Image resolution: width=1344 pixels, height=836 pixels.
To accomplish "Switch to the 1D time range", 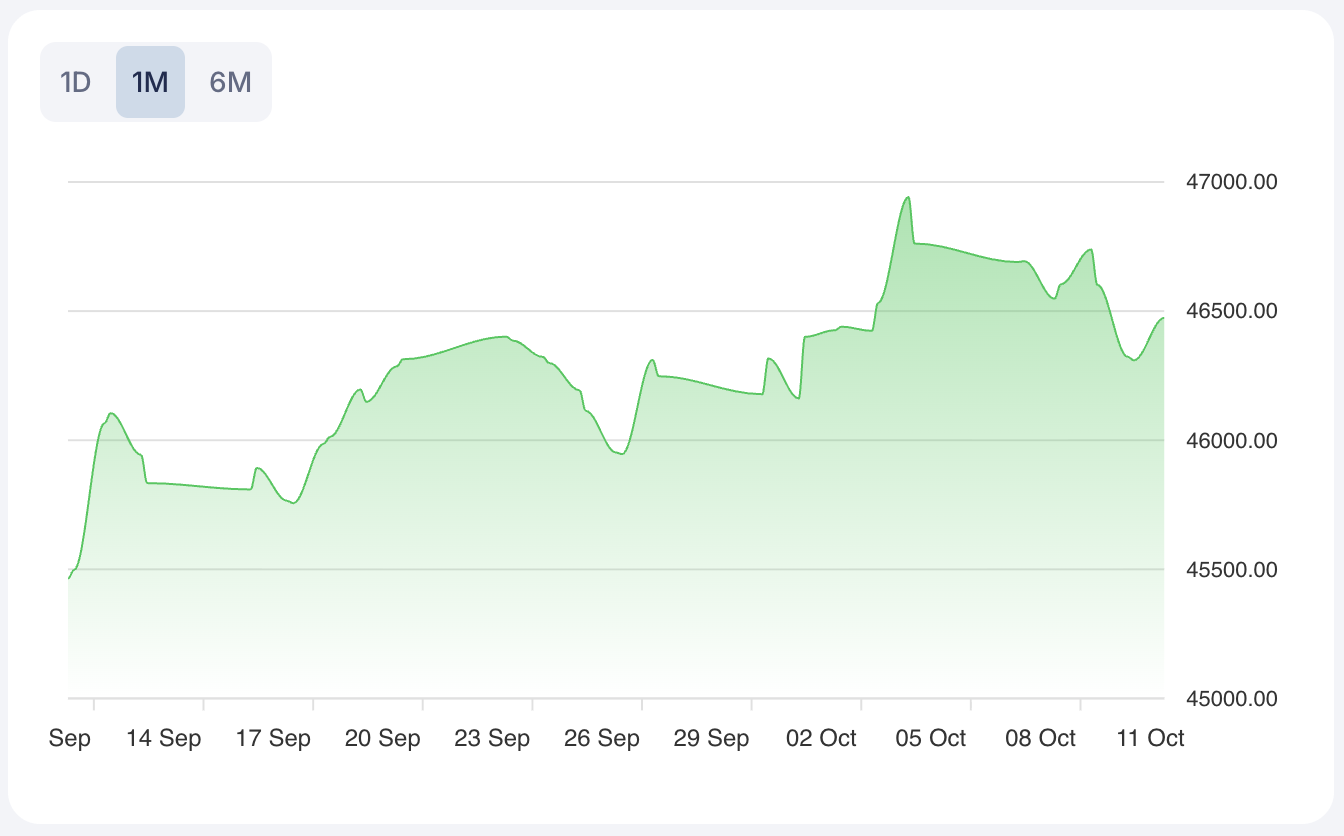I will pos(76,82).
